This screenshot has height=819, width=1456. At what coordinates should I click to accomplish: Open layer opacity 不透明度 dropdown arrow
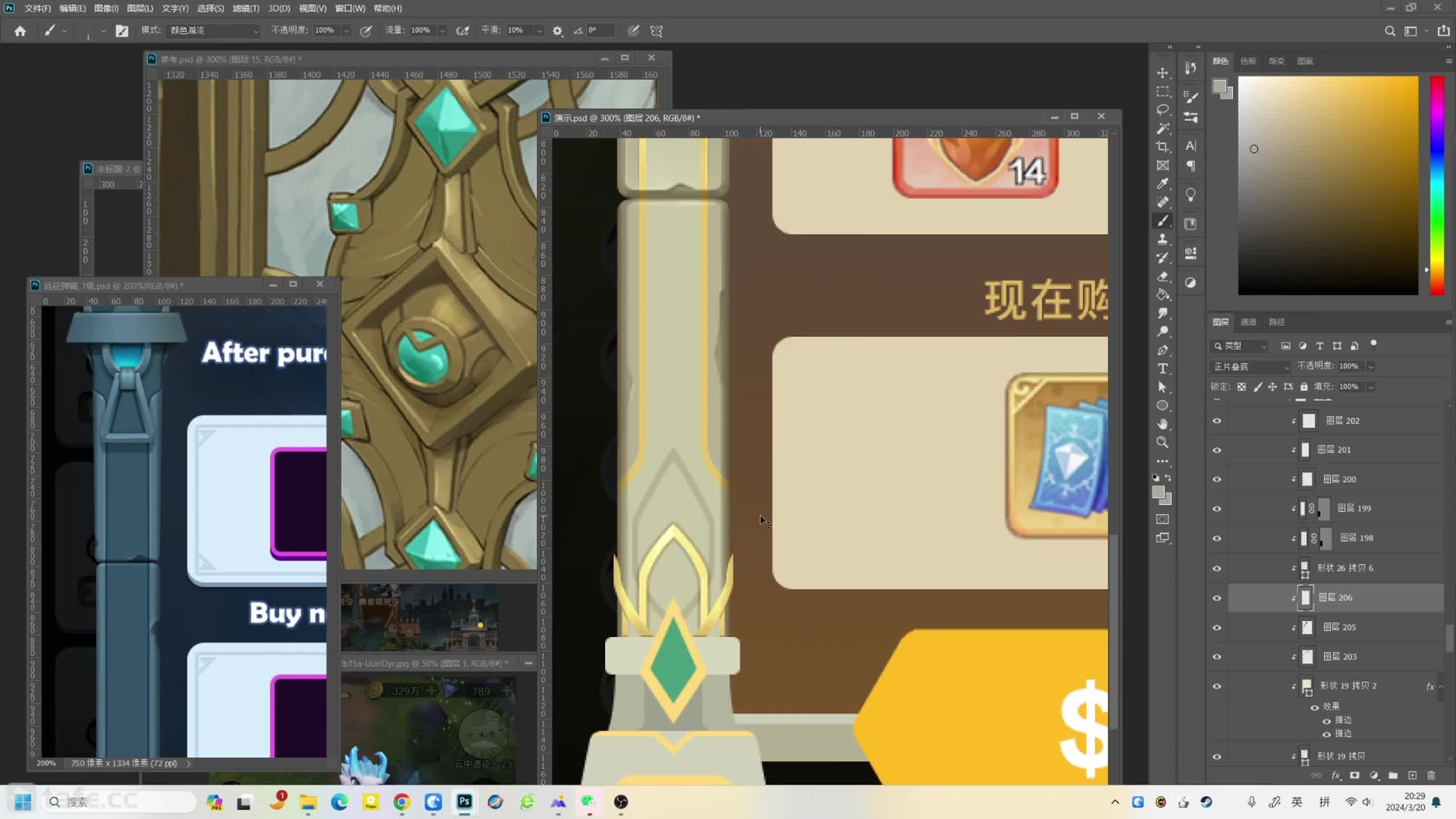click(x=1371, y=367)
